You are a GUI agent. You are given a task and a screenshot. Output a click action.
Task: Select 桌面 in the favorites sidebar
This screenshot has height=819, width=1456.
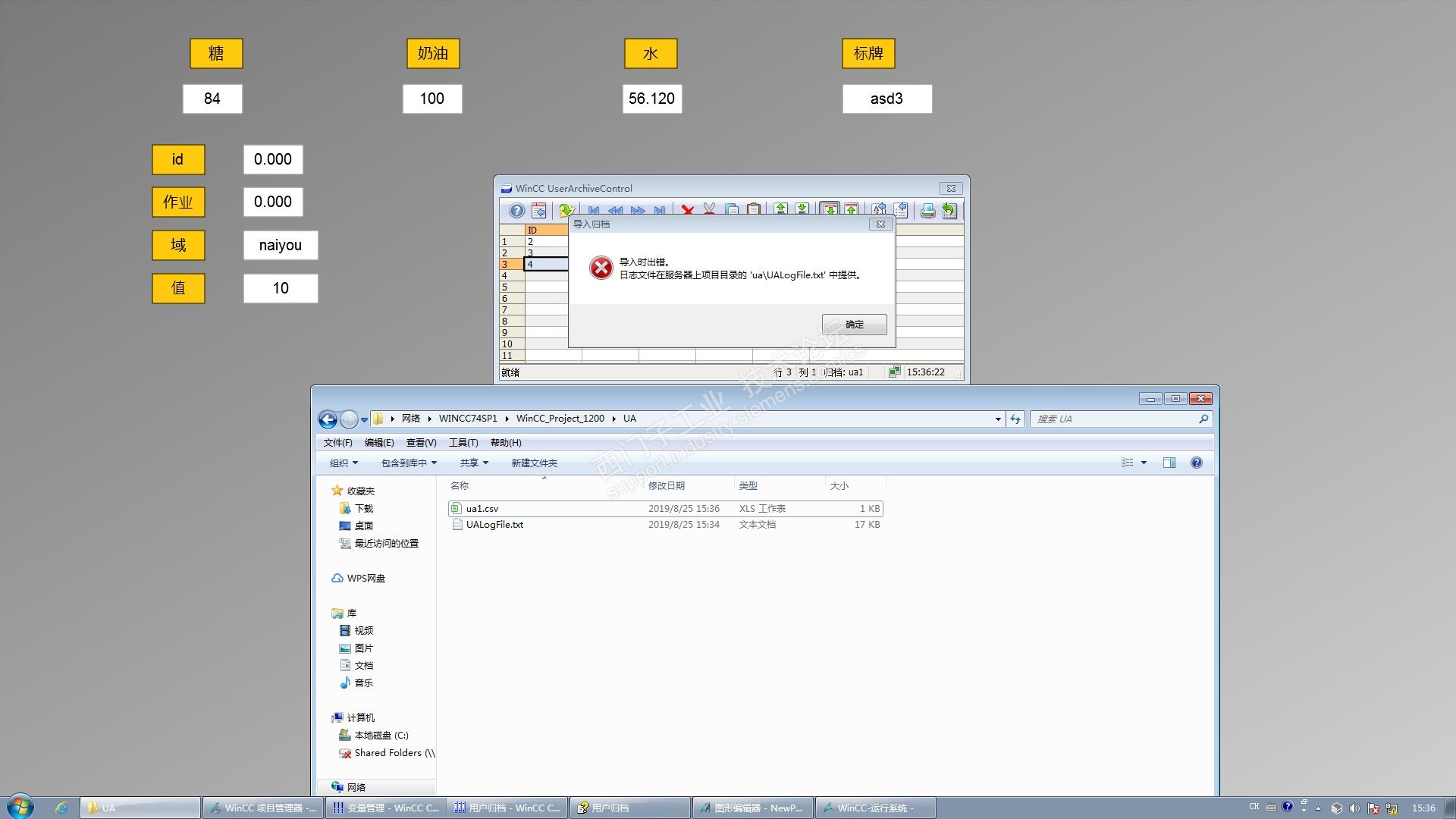point(363,526)
